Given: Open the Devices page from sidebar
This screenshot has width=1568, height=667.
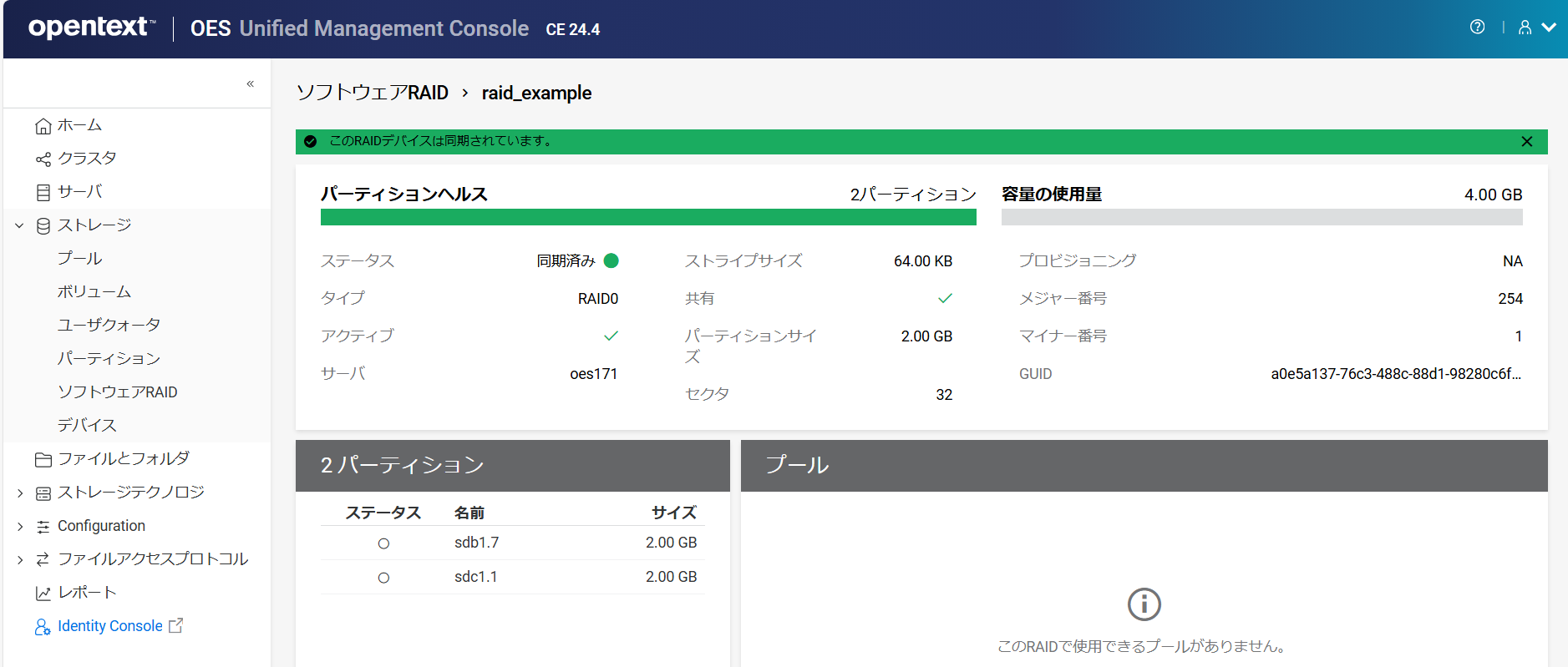Looking at the screenshot, I should point(87,426).
